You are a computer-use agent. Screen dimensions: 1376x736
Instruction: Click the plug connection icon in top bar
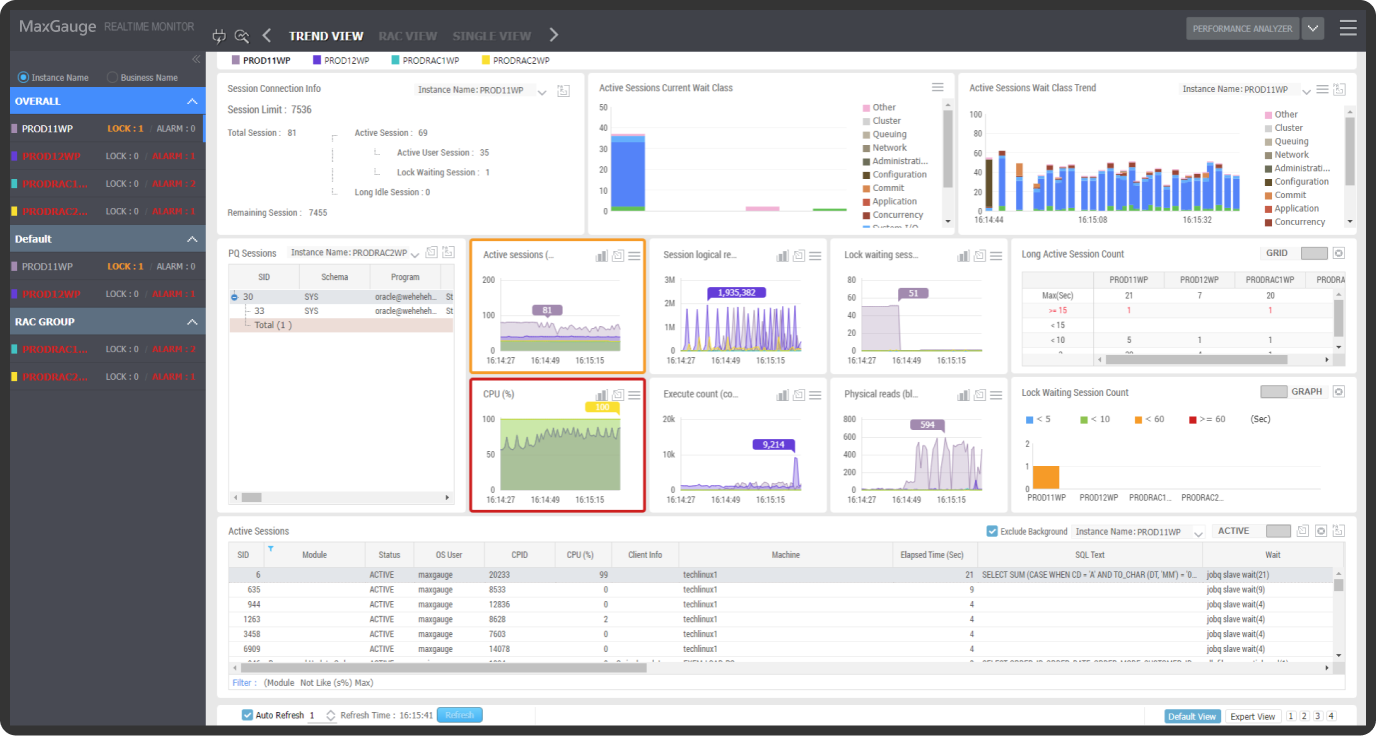tap(220, 36)
